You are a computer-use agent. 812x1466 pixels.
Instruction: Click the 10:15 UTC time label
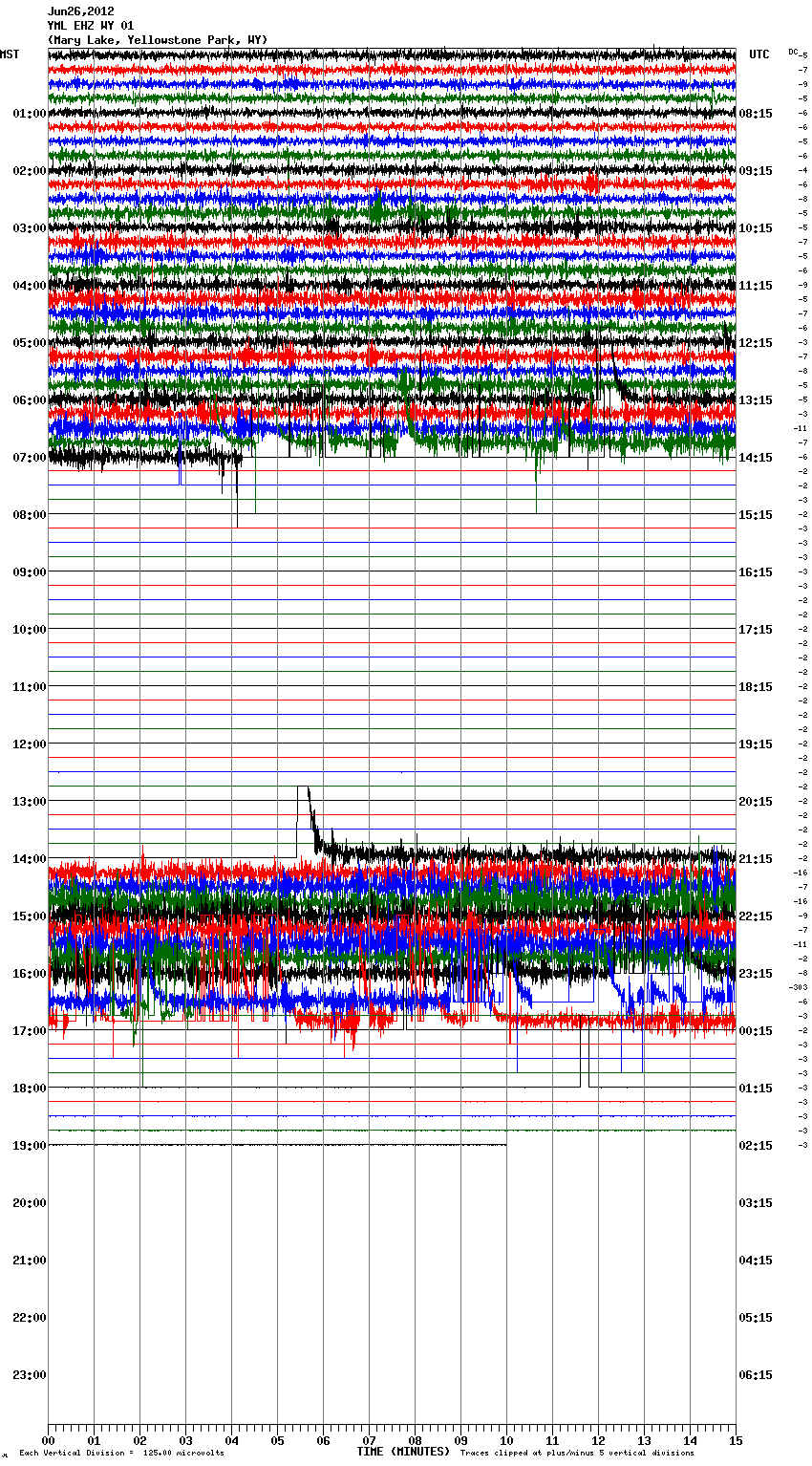coord(756,228)
